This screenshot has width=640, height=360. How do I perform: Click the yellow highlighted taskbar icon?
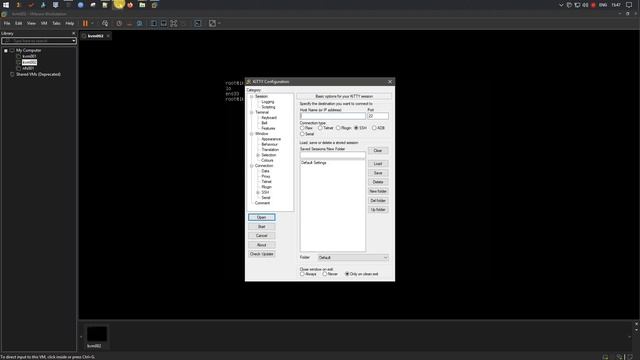[118, 4]
